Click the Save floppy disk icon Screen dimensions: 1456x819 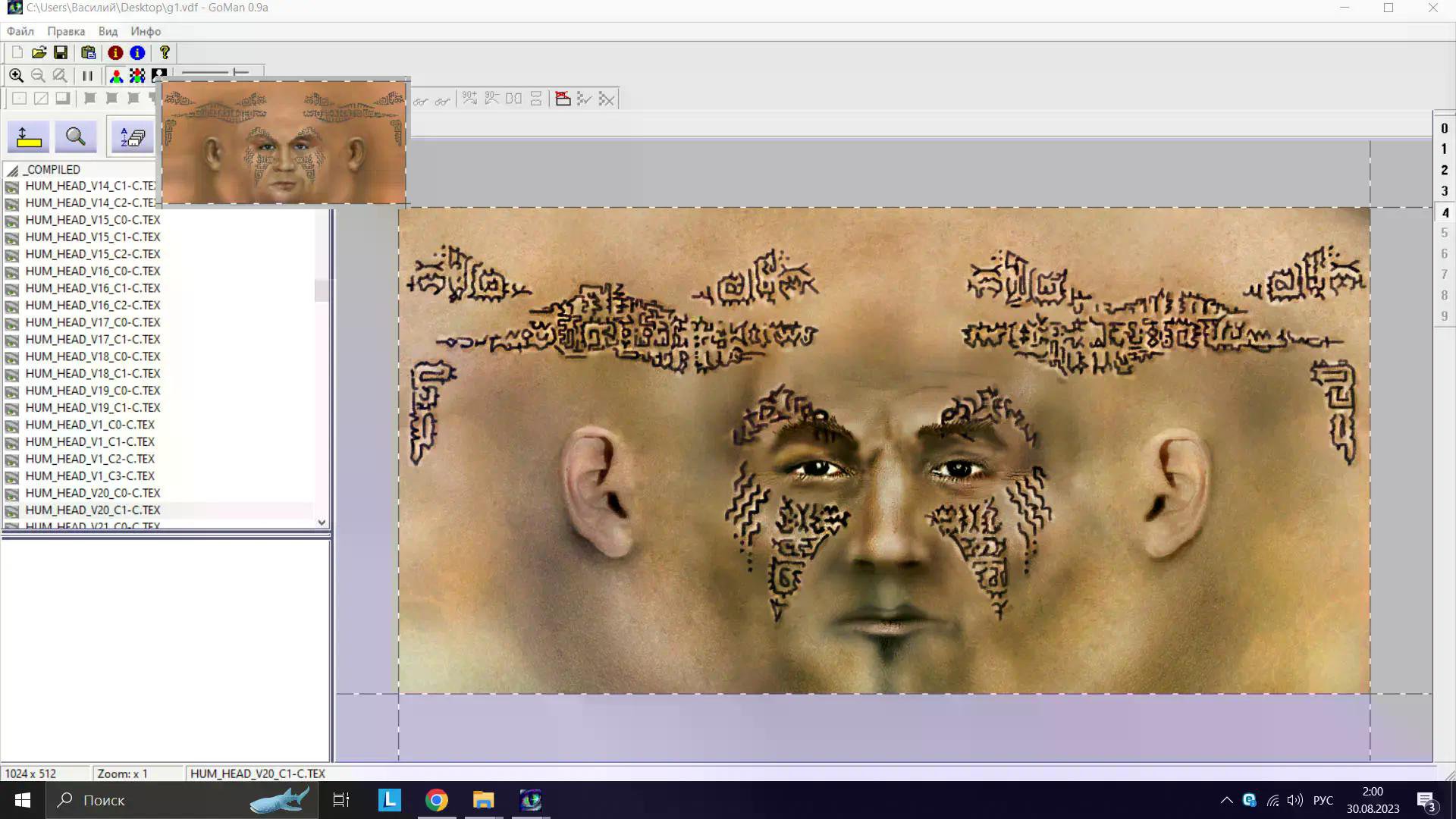tap(61, 52)
